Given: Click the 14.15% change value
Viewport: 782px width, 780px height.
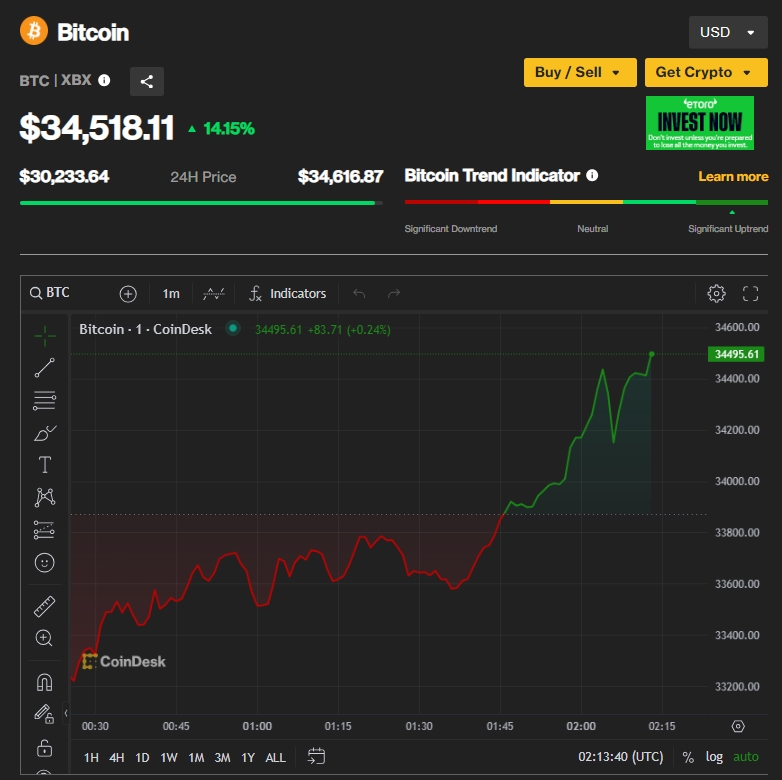Looking at the screenshot, I should click(229, 129).
